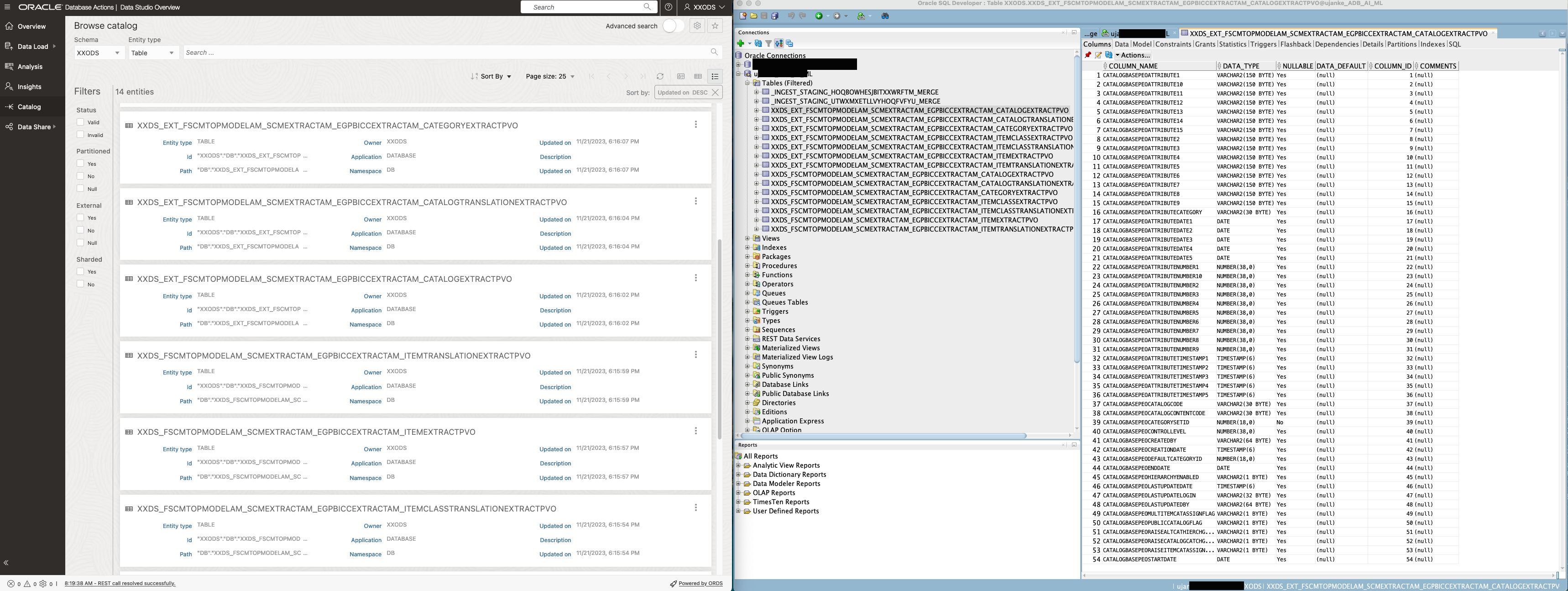Click the refresh connections icon
This screenshot has height=591, width=1568.
click(x=759, y=43)
